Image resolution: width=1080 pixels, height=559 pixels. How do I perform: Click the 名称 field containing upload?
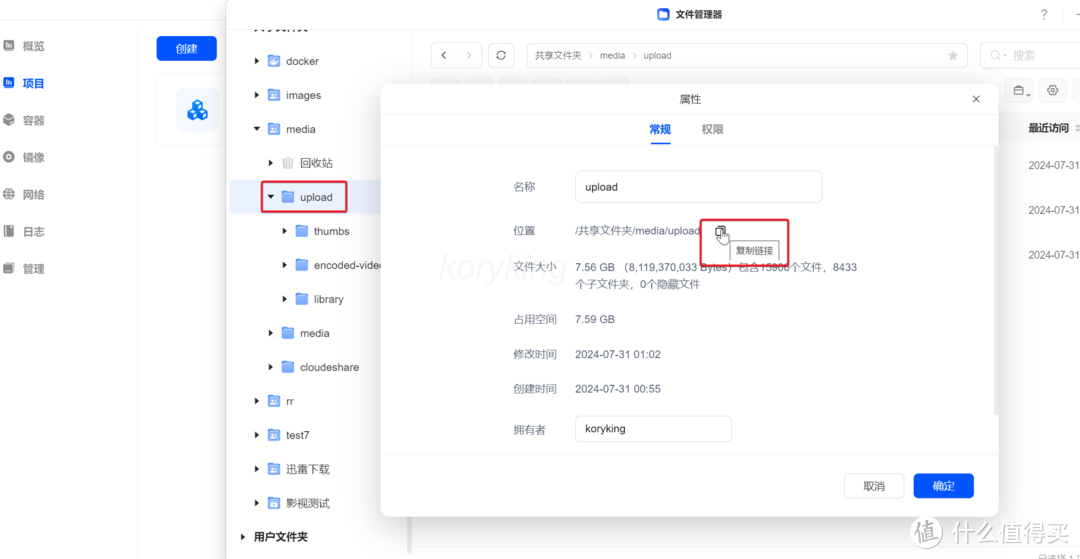[698, 187]
